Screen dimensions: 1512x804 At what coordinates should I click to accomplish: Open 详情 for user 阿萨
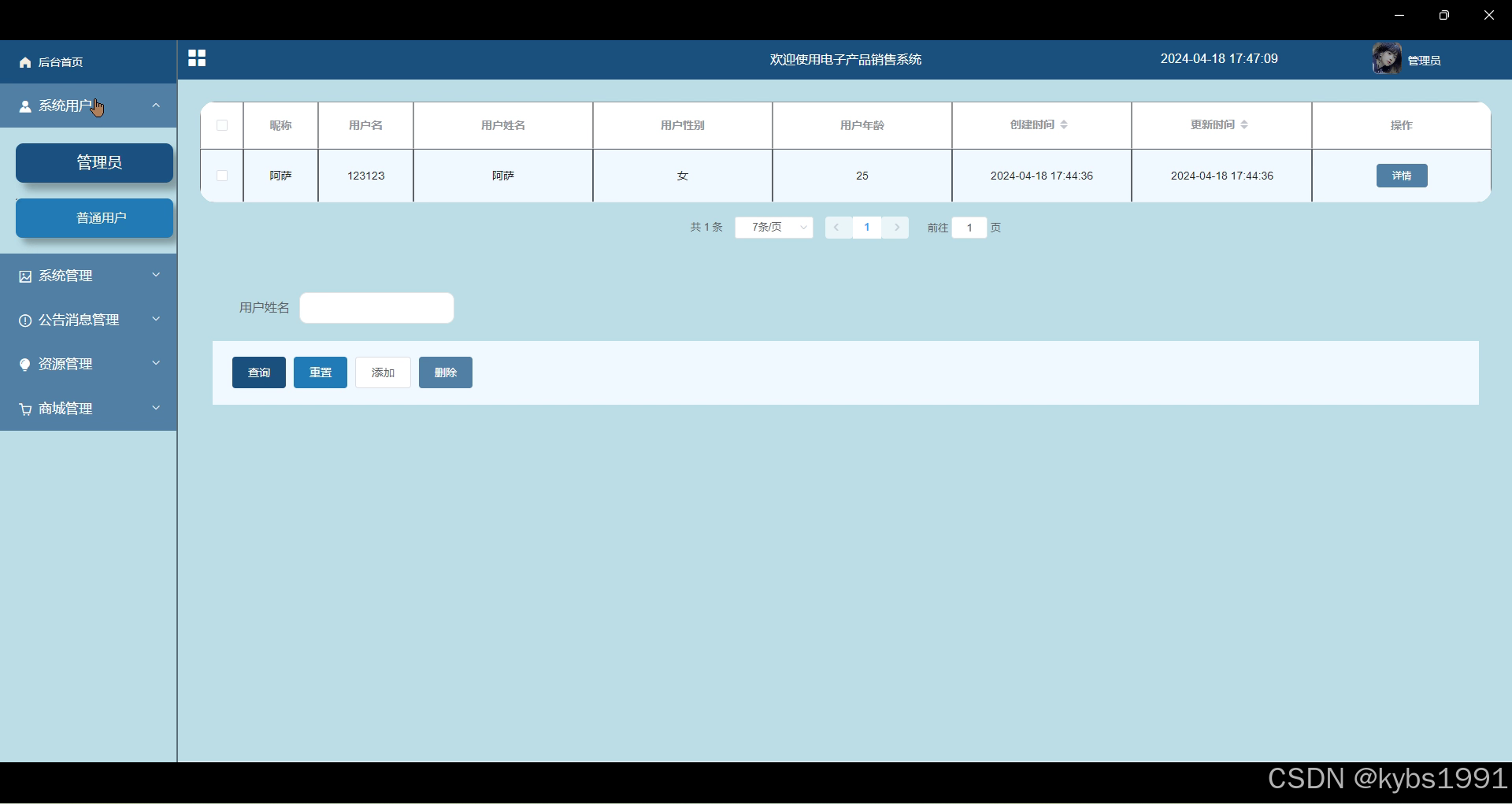point(1402,176)
